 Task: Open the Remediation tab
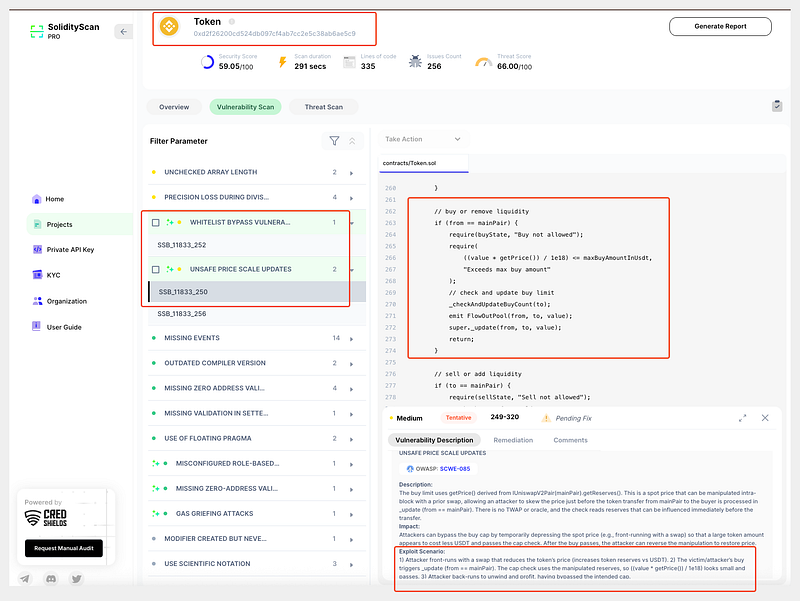point(513,440)
